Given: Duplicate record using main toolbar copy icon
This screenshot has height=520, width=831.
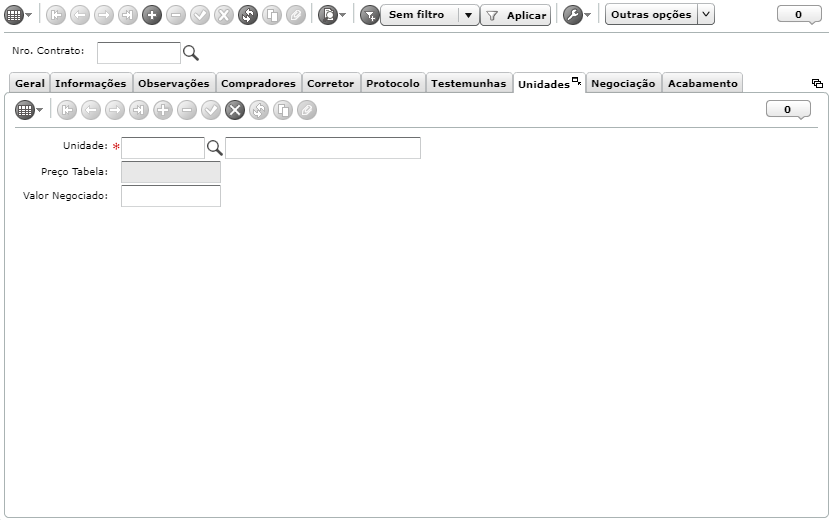Looking at the screenshot, I should point(272,15).
